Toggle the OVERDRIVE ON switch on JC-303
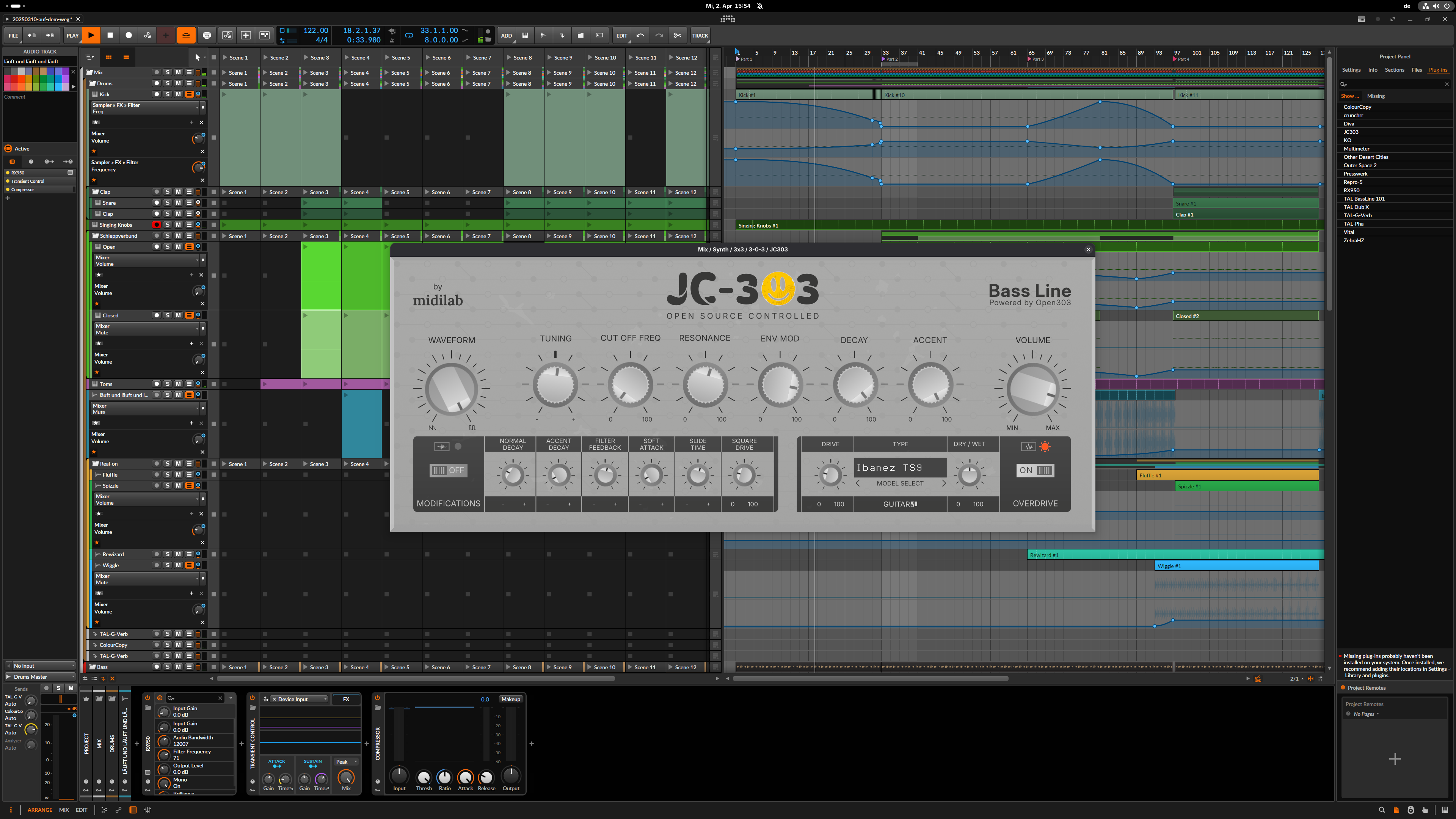1456x819 pixels. [1035, 470]
